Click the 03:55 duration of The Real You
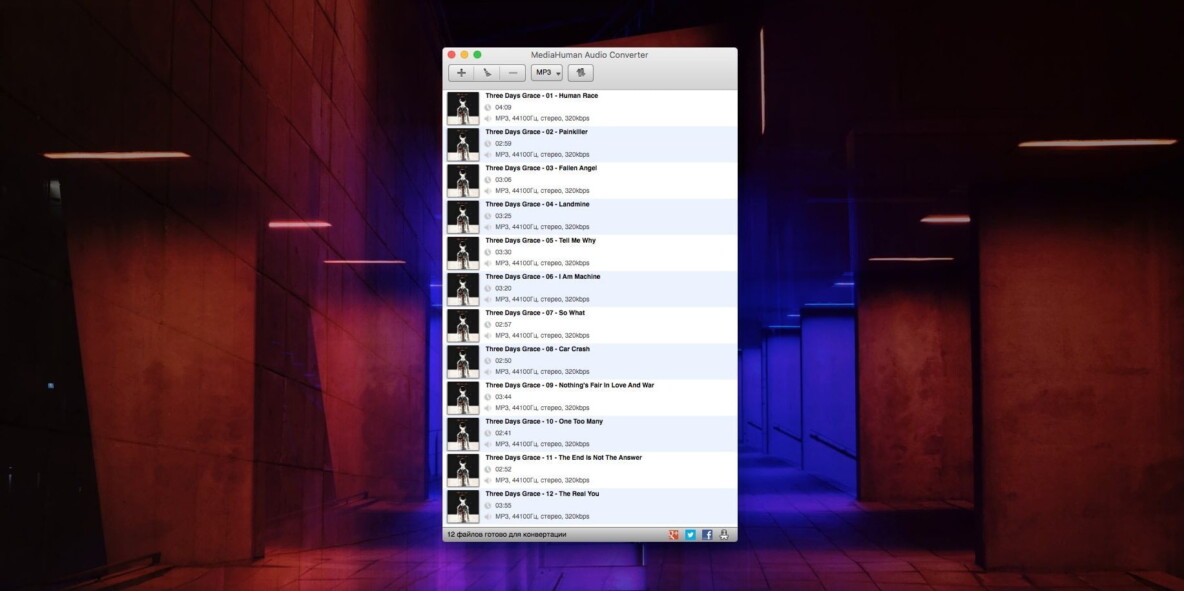1184x591 pixels. 503,506
